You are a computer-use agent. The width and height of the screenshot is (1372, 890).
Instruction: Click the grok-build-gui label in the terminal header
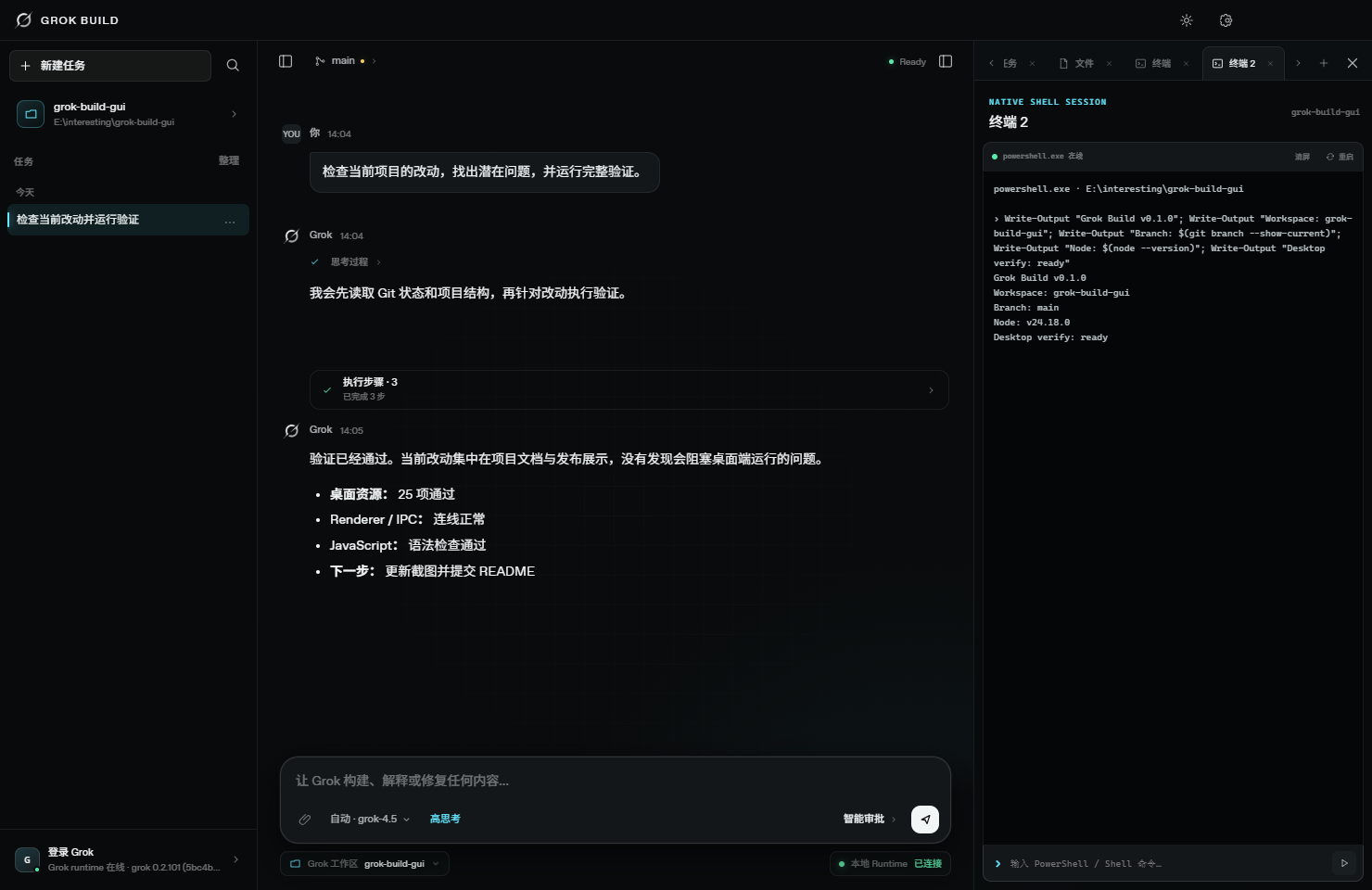tap(1326, 112)
